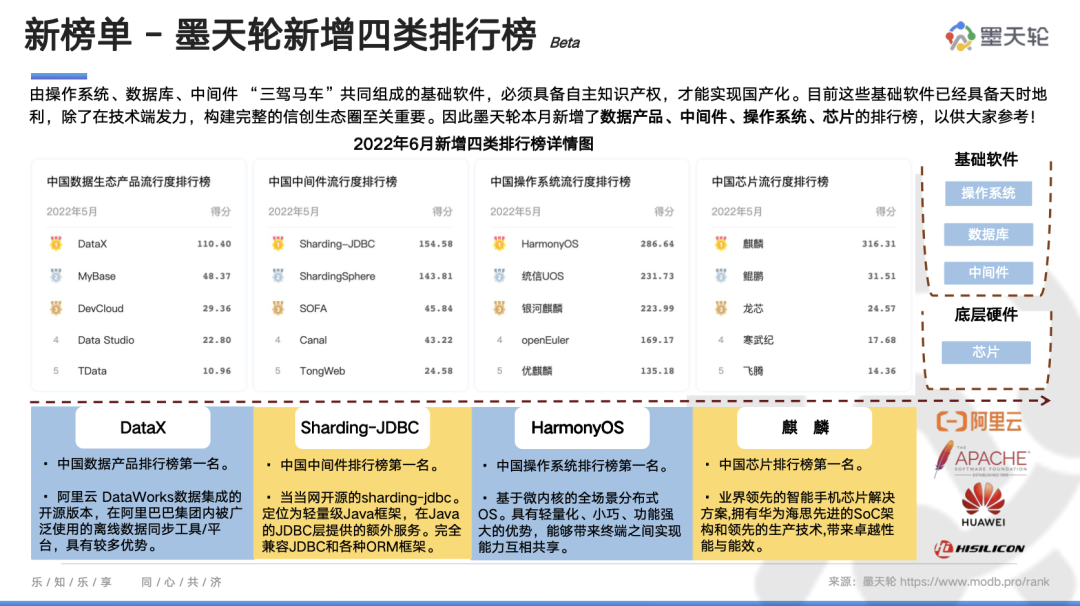Viewport: 1080px width, 606px height.
Task: Click score 231.73 for 统信UOS
Action: 657,276
